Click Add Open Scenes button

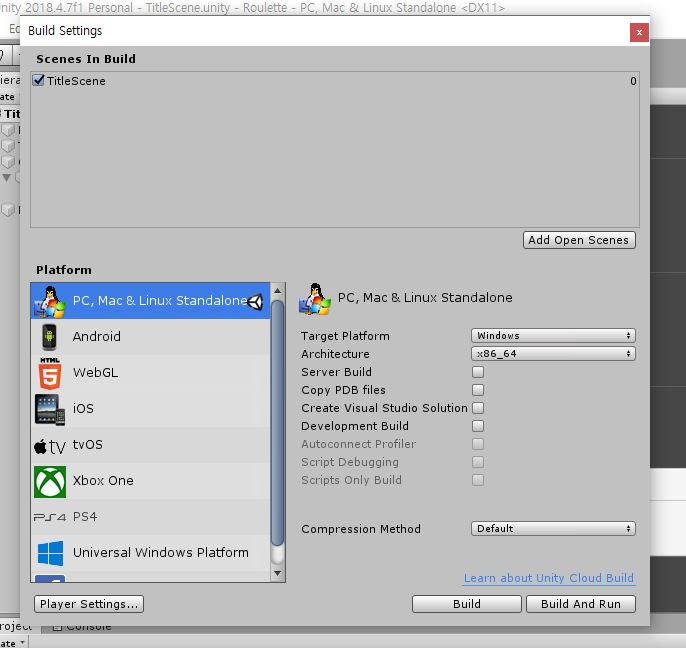(579, 240)
